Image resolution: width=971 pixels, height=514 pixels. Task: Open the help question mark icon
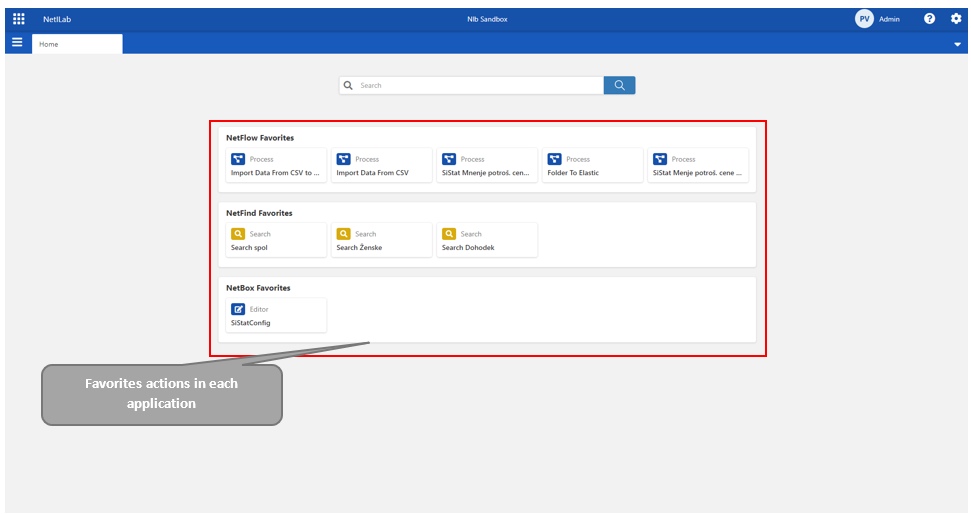point(929,18)
